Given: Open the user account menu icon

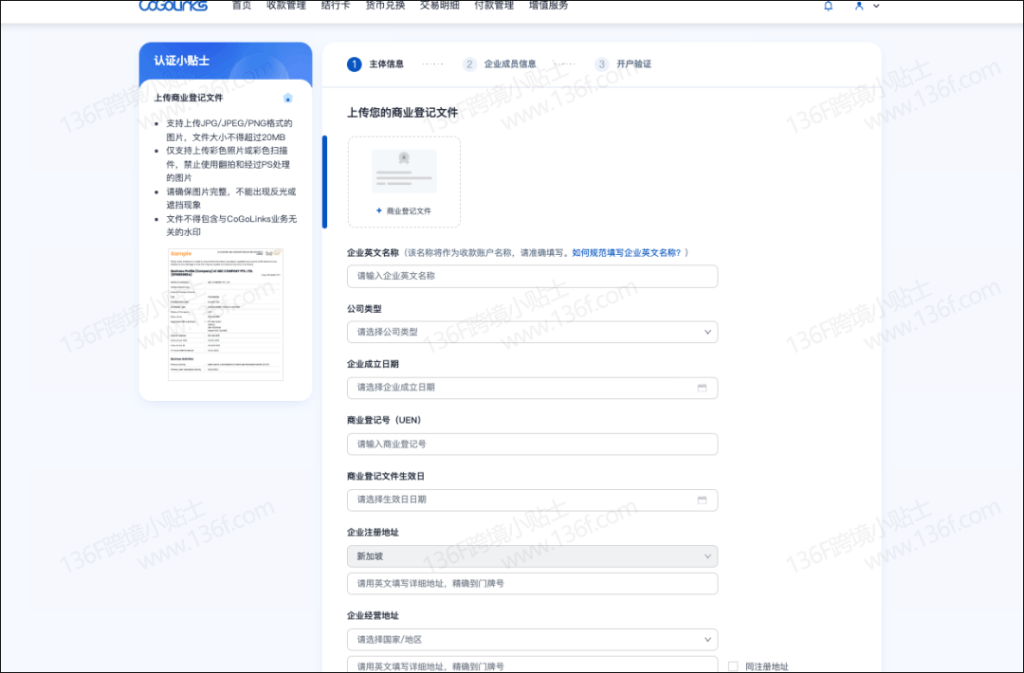Looking at the screenshot, I should 859,6.
